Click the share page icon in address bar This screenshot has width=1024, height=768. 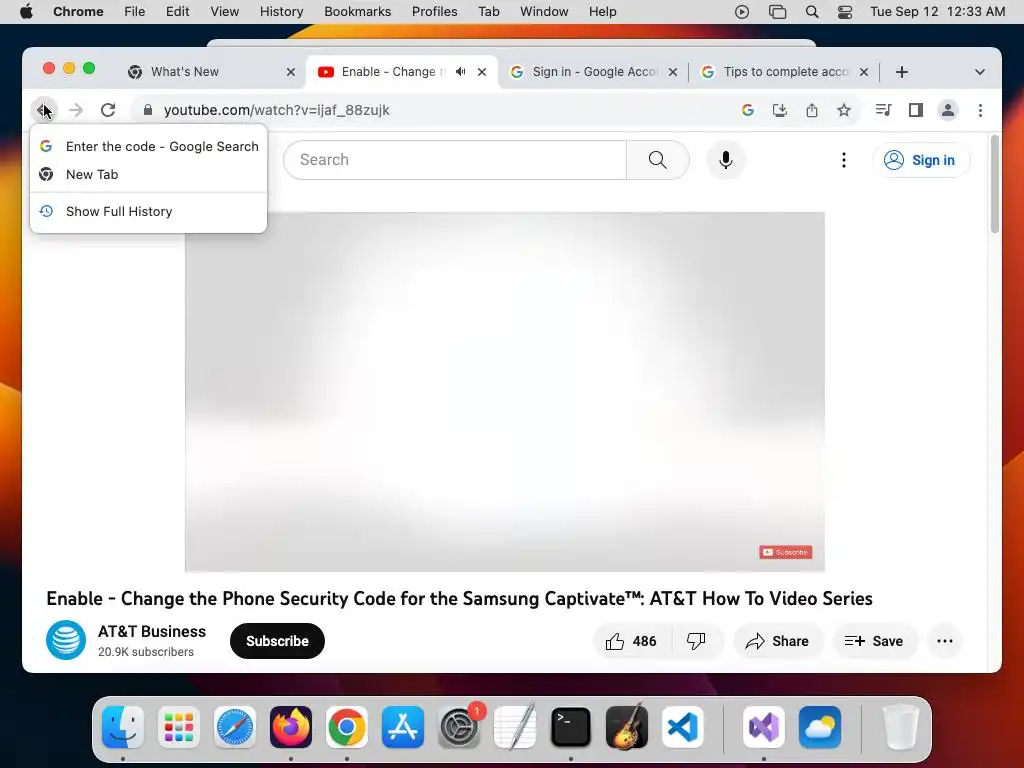click(812, 110)
